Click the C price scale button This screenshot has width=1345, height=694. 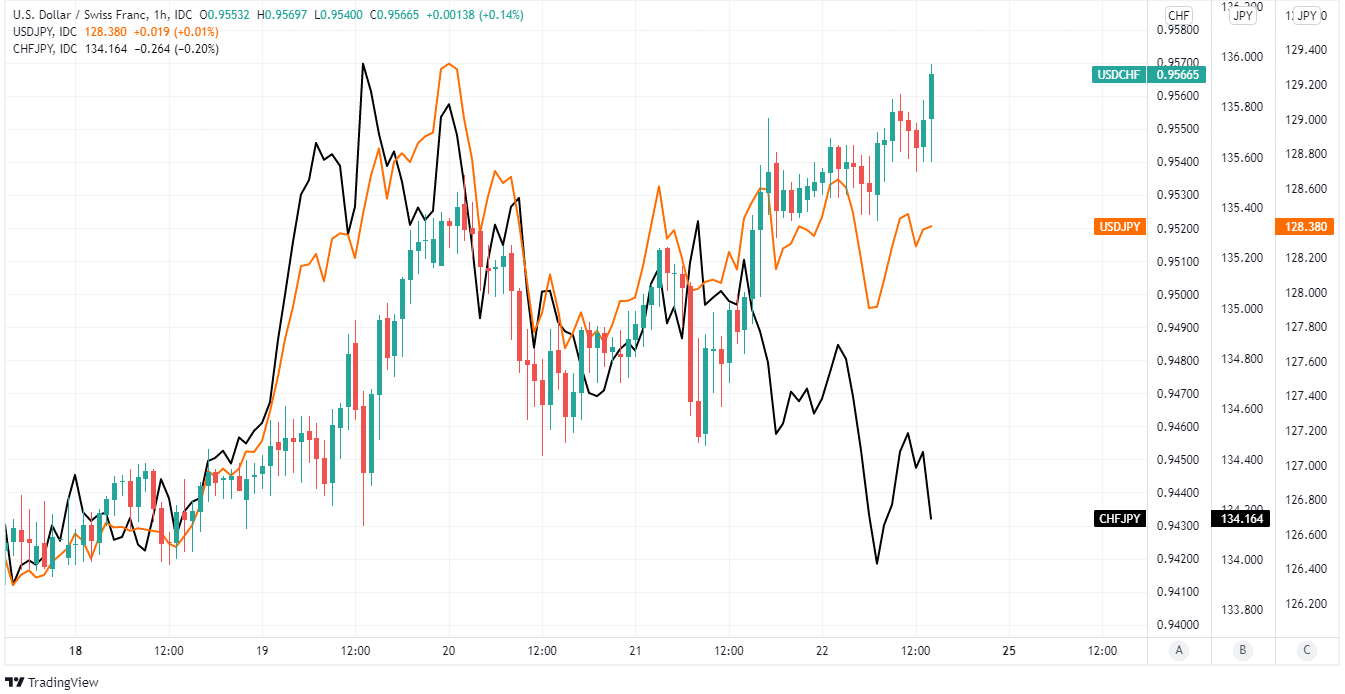pos(1306,651)
